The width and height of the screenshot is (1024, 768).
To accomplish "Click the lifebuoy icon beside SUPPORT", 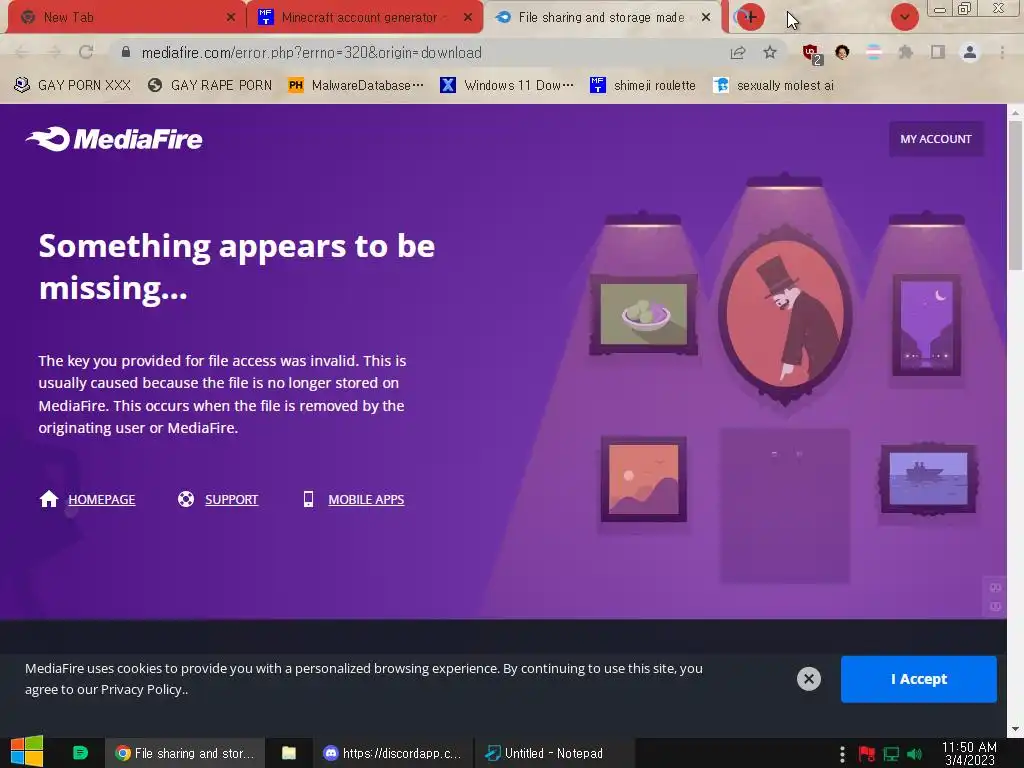I will point(186,499).
